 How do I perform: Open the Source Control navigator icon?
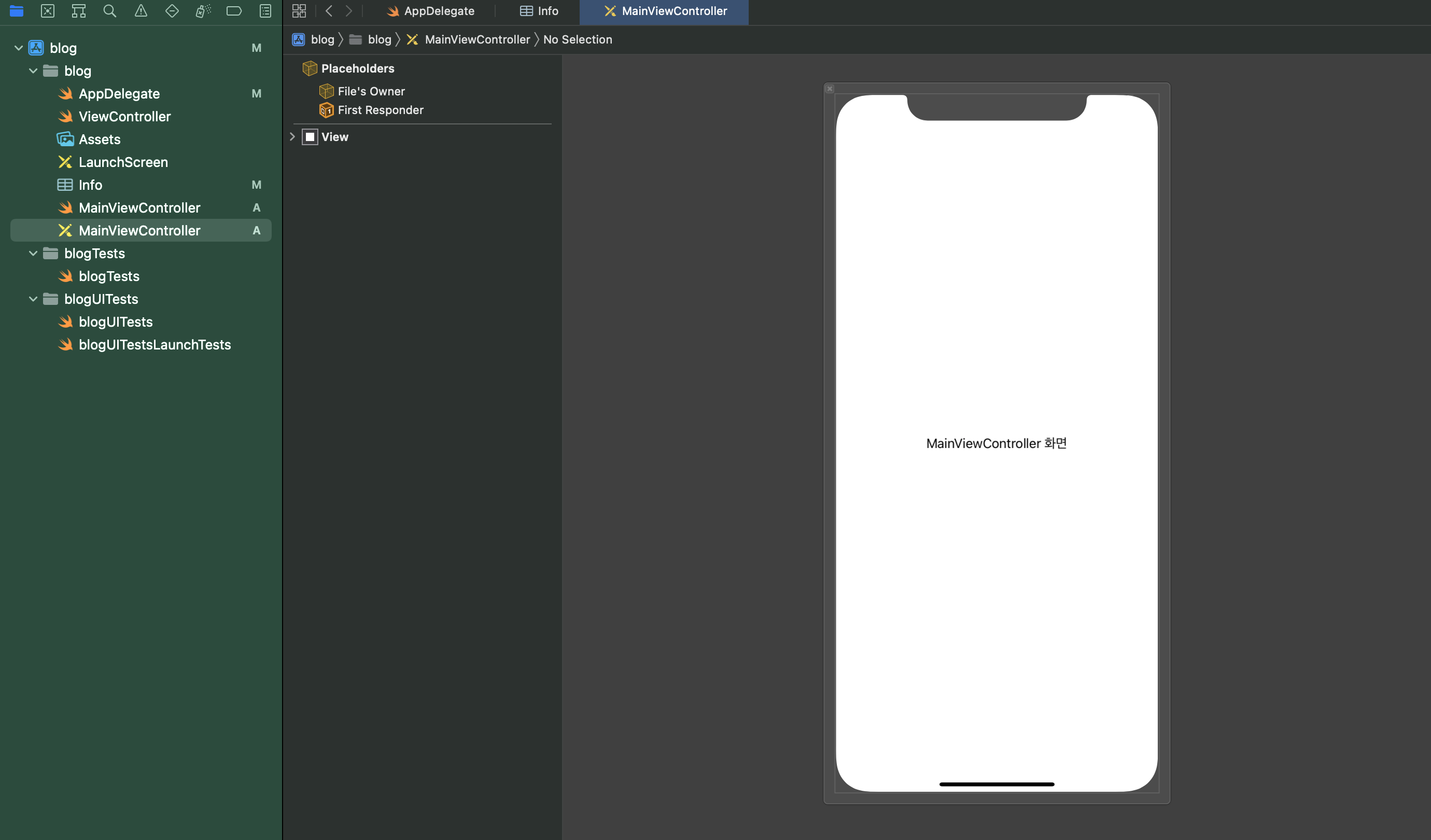[x=48, y=11]
